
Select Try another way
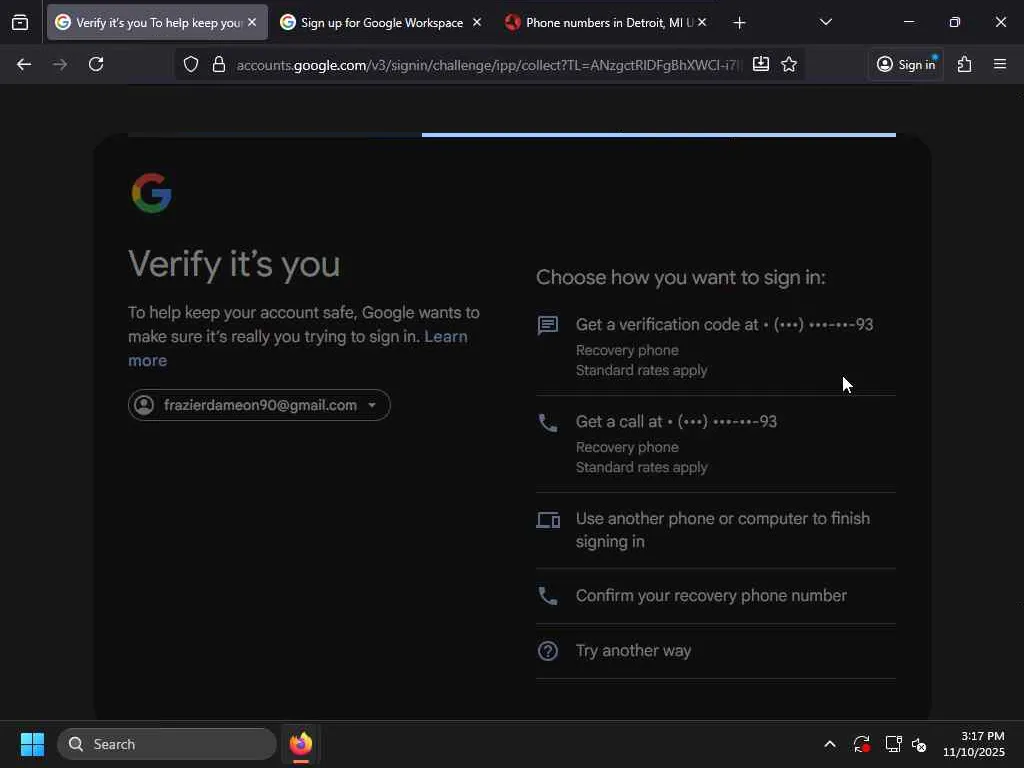[x=716, y=651]
